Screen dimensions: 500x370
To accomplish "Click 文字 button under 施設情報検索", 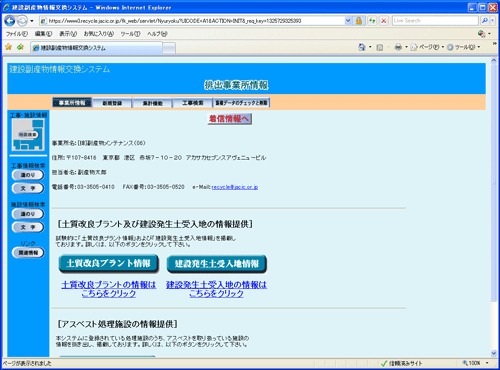I will [x=28, y=227].
